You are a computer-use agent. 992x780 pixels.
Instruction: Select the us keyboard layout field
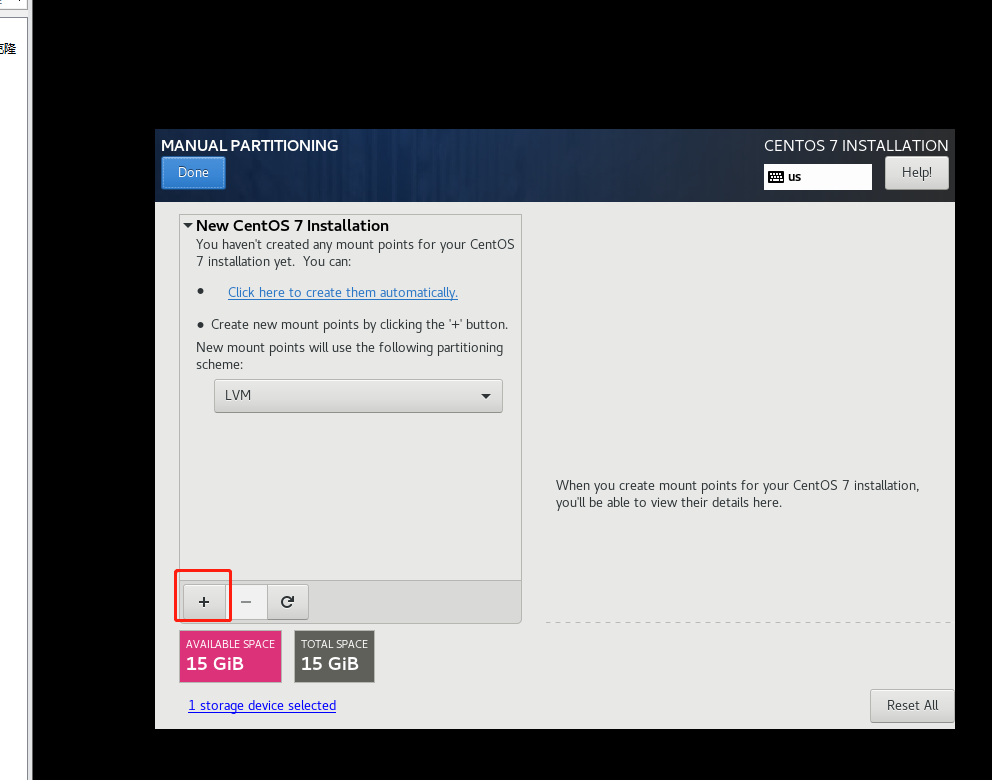[x=817, y=177]
